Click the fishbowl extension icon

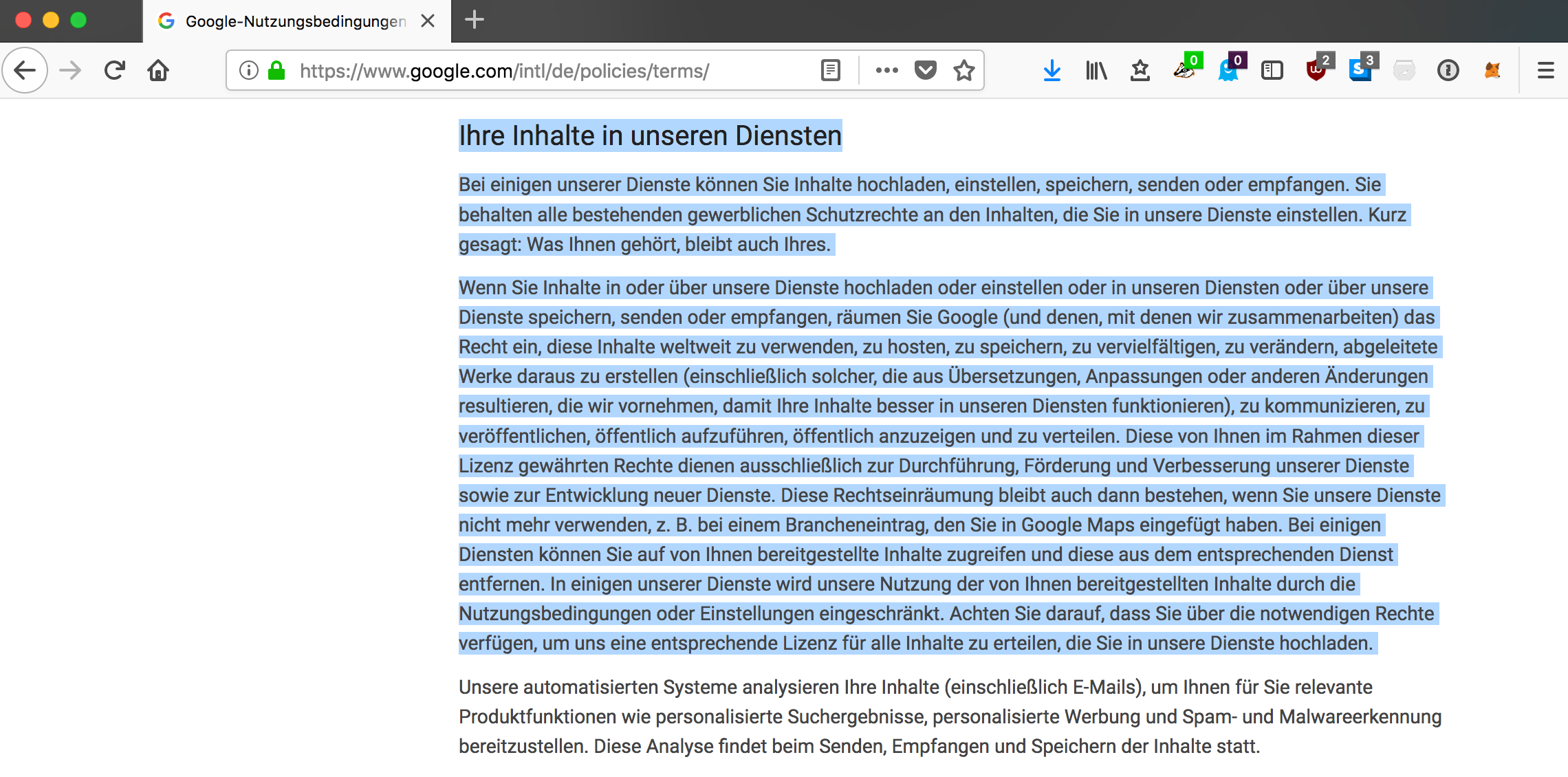[x=1404, y=70]
